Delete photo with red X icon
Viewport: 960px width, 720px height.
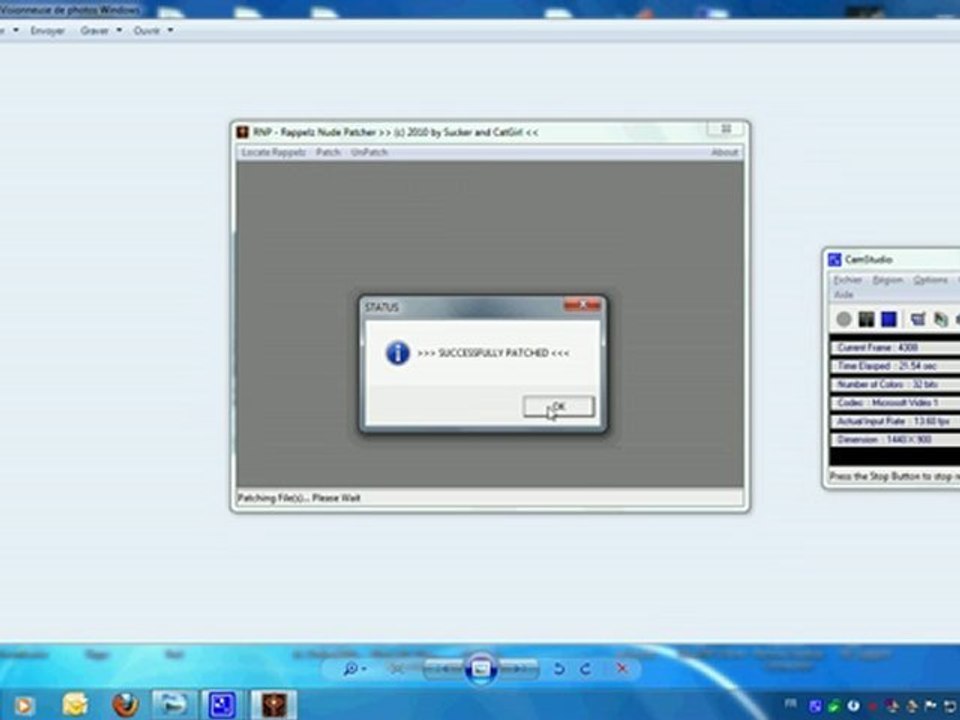[621, 669]
